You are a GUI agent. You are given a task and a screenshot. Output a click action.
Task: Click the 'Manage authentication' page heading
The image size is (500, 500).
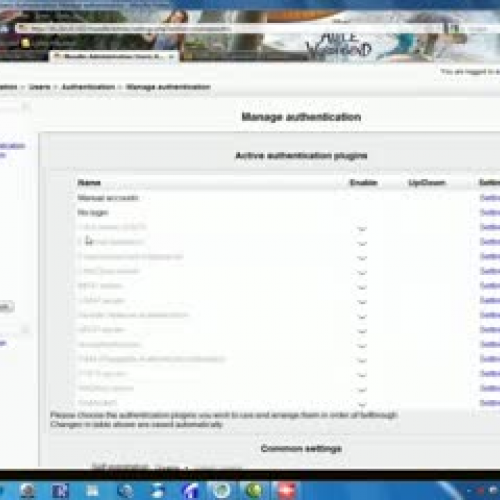tap(301, 117)
